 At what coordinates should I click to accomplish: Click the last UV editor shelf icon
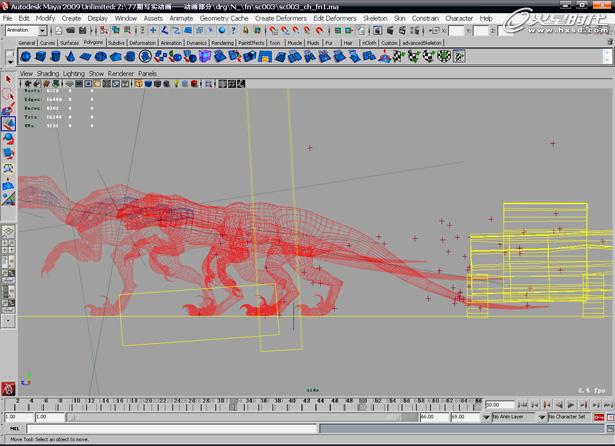(459, 56)
